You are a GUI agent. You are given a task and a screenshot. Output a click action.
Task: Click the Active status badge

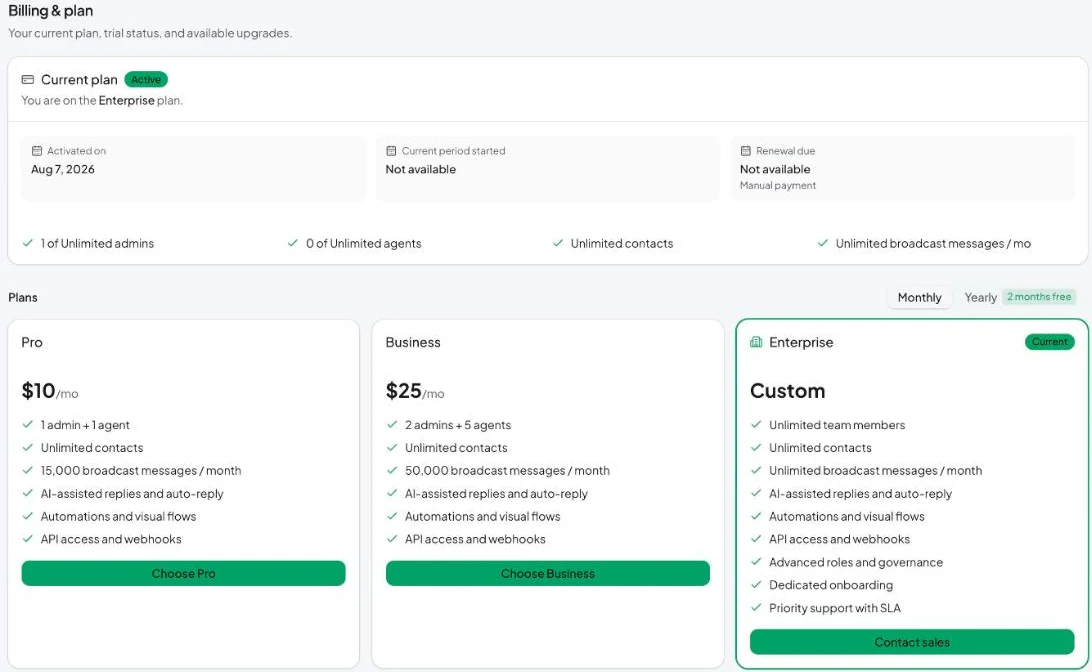(146, 79)
